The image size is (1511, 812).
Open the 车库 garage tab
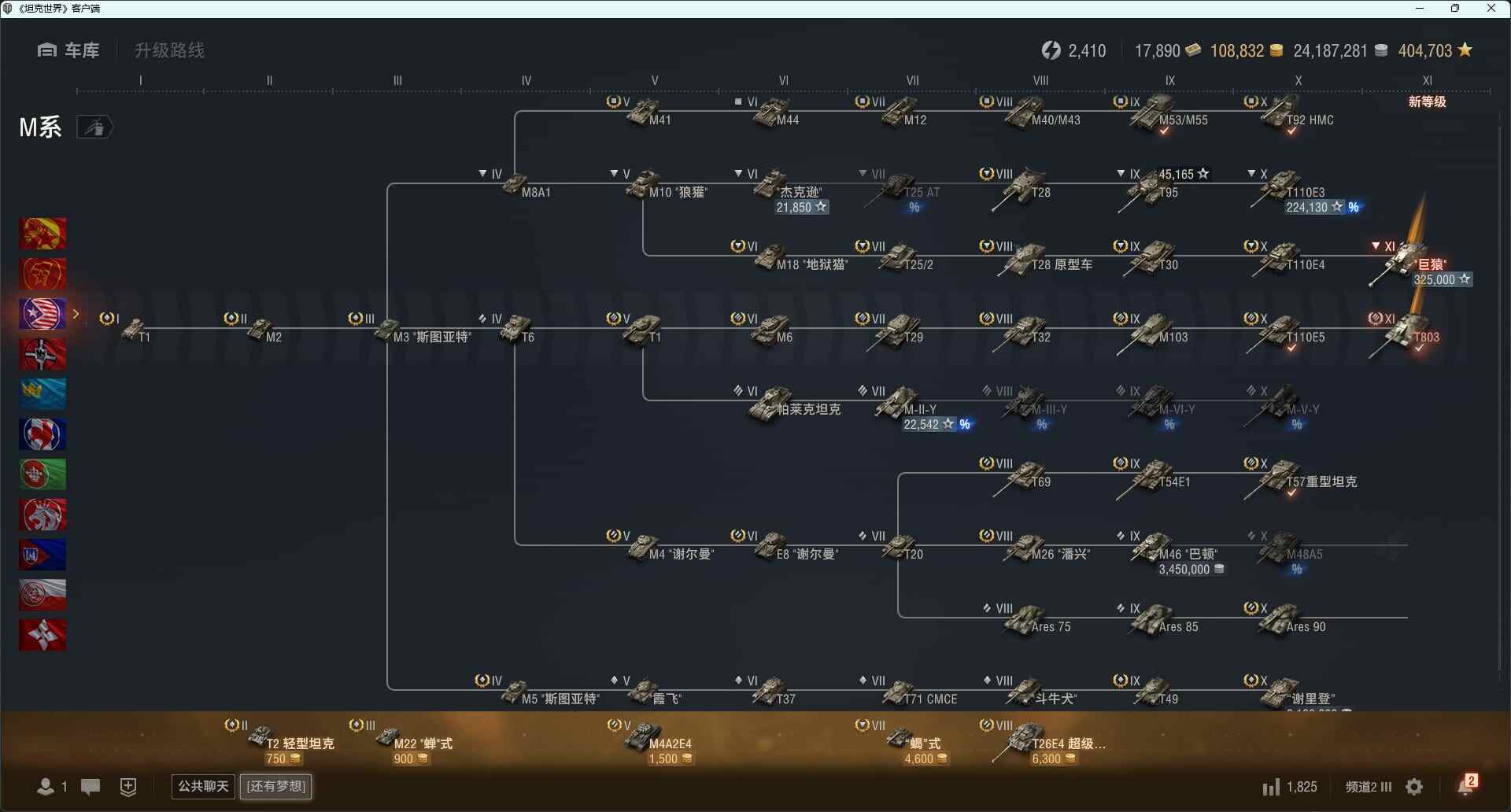pyautogui.click(x=68, y=50)
